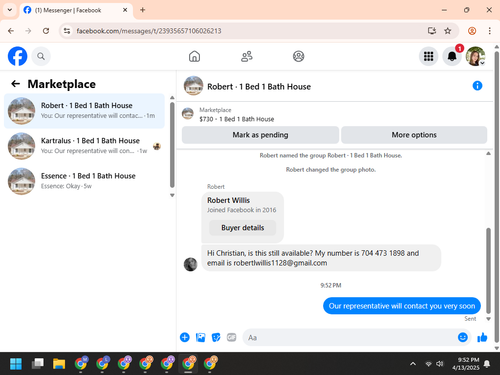Open File Explorer from taskbar
The height and width of the screenshot is (375, 500).
coord(59,364)
